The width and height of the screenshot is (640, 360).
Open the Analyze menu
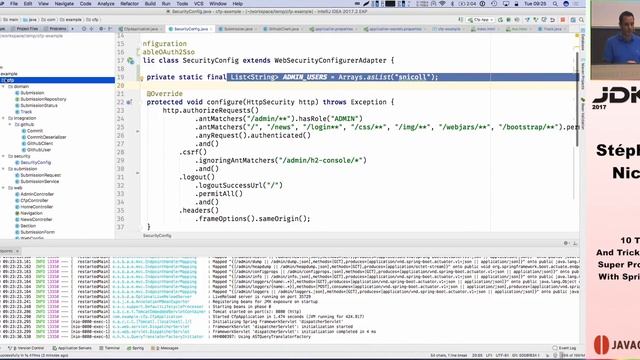(x=106, y=4)
